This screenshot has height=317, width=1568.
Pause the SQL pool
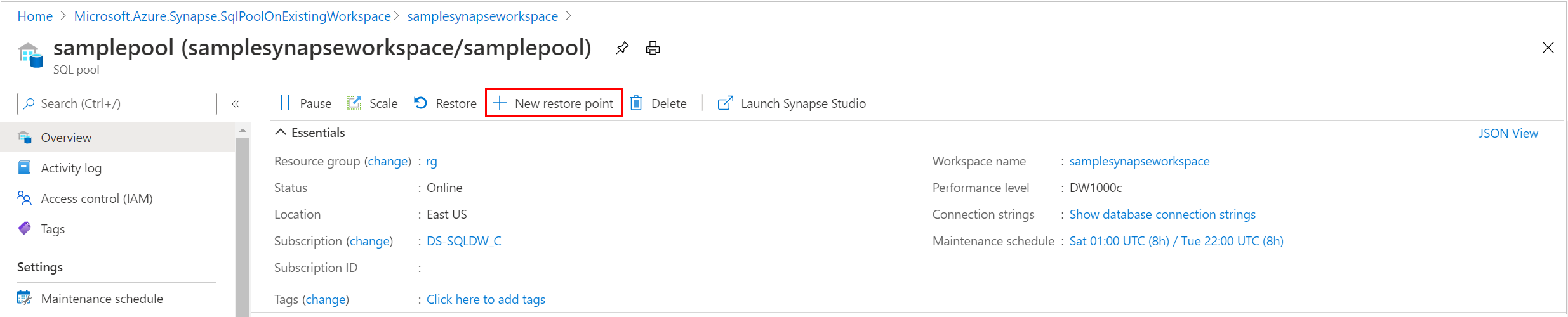[x=305, y=103]
